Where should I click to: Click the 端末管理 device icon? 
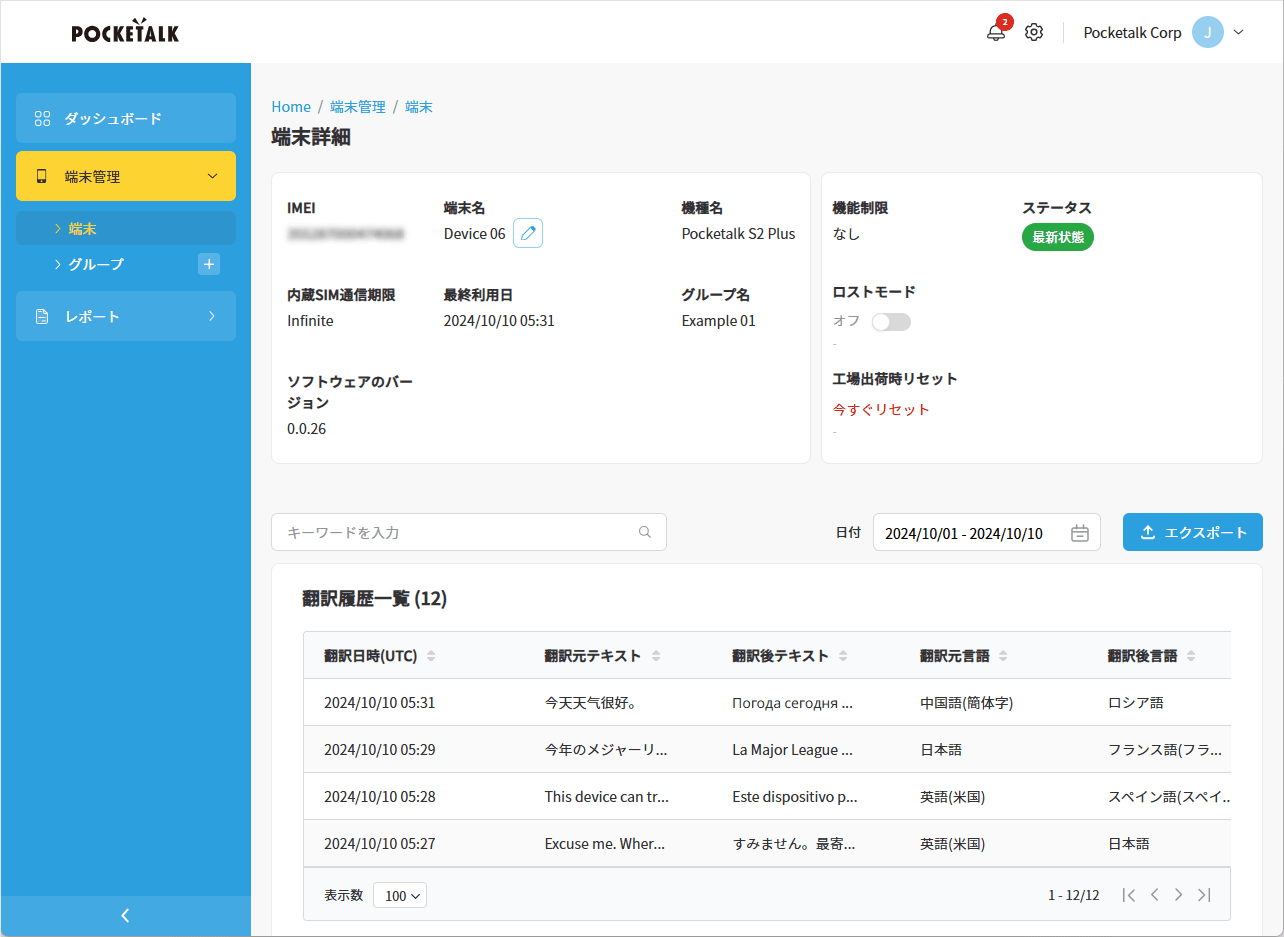tap(42, 176)
